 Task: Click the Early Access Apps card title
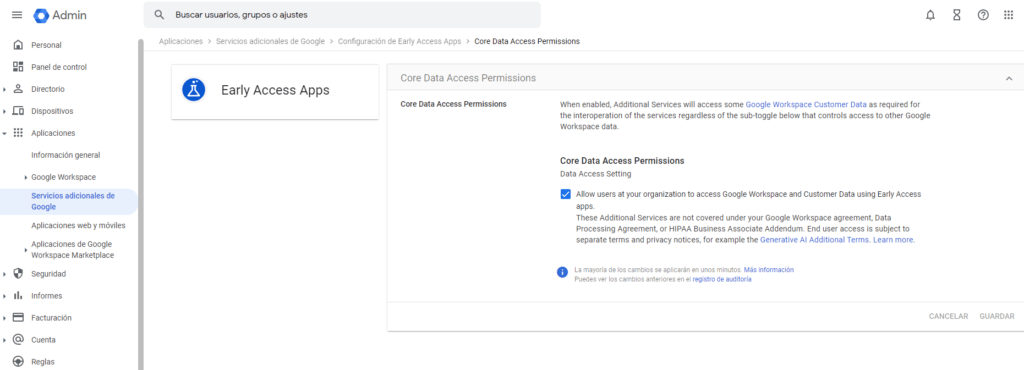pyautogui.click(x=275, y=91)
